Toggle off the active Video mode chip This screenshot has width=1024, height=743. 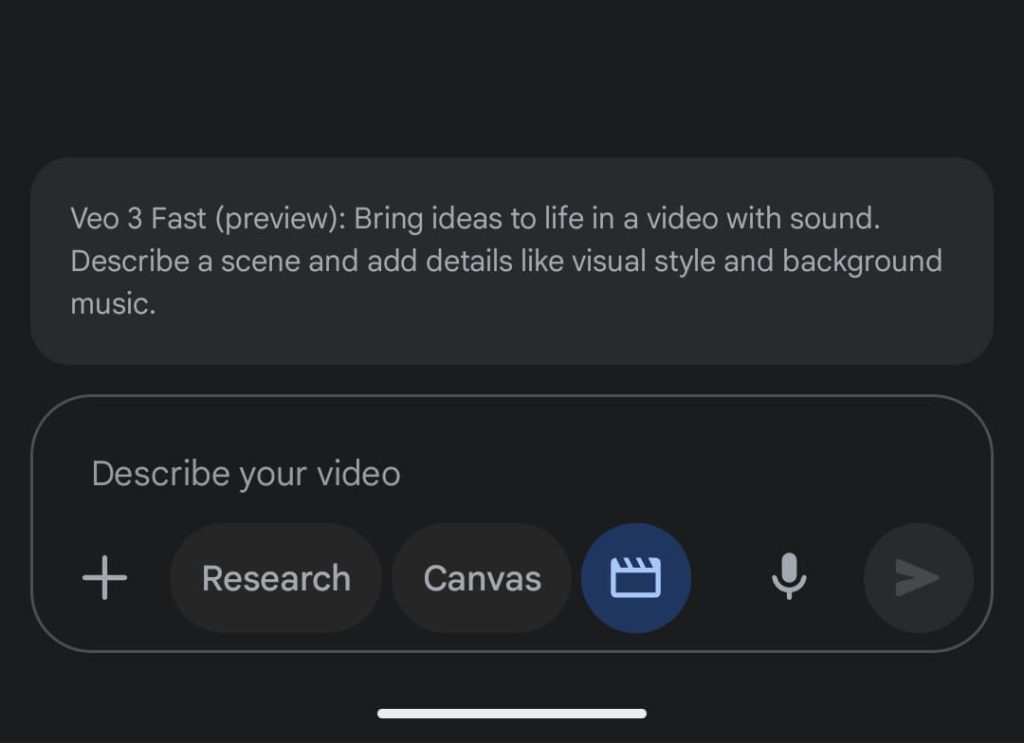coord(636,578)
